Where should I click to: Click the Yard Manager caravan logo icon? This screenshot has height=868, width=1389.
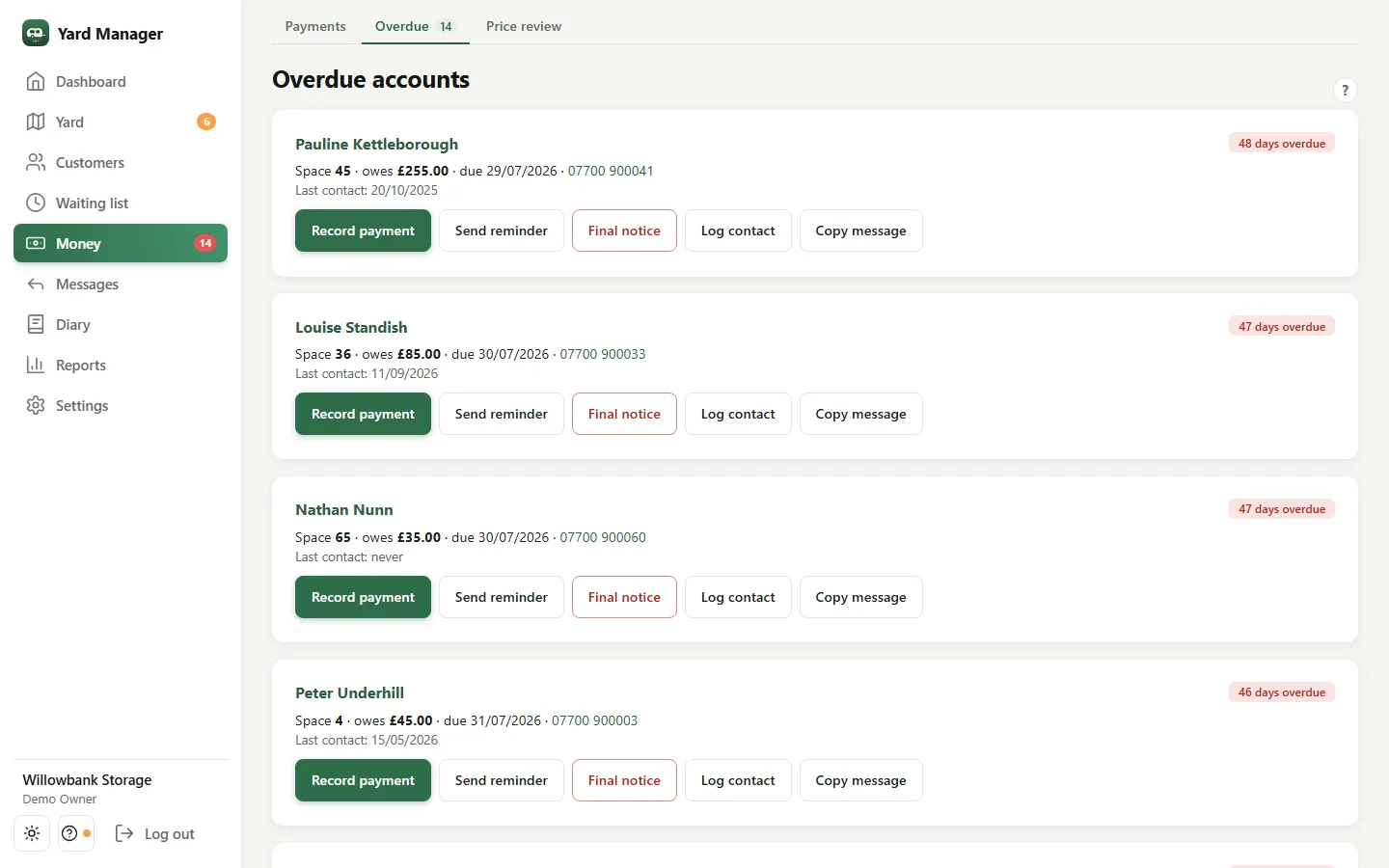point(36,33)
